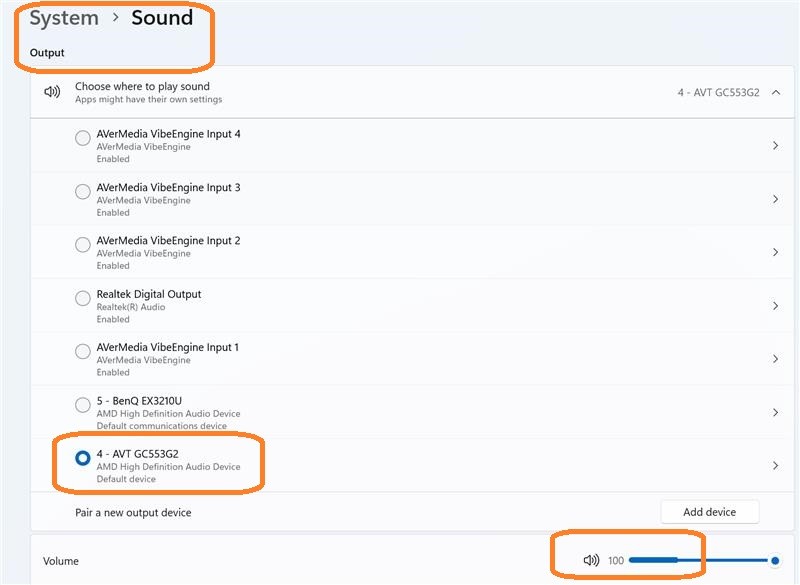Open AVerMedia VibeEngine Input 2 properties chevron
Screen dimensions: 800x585
tap(776, 252)
